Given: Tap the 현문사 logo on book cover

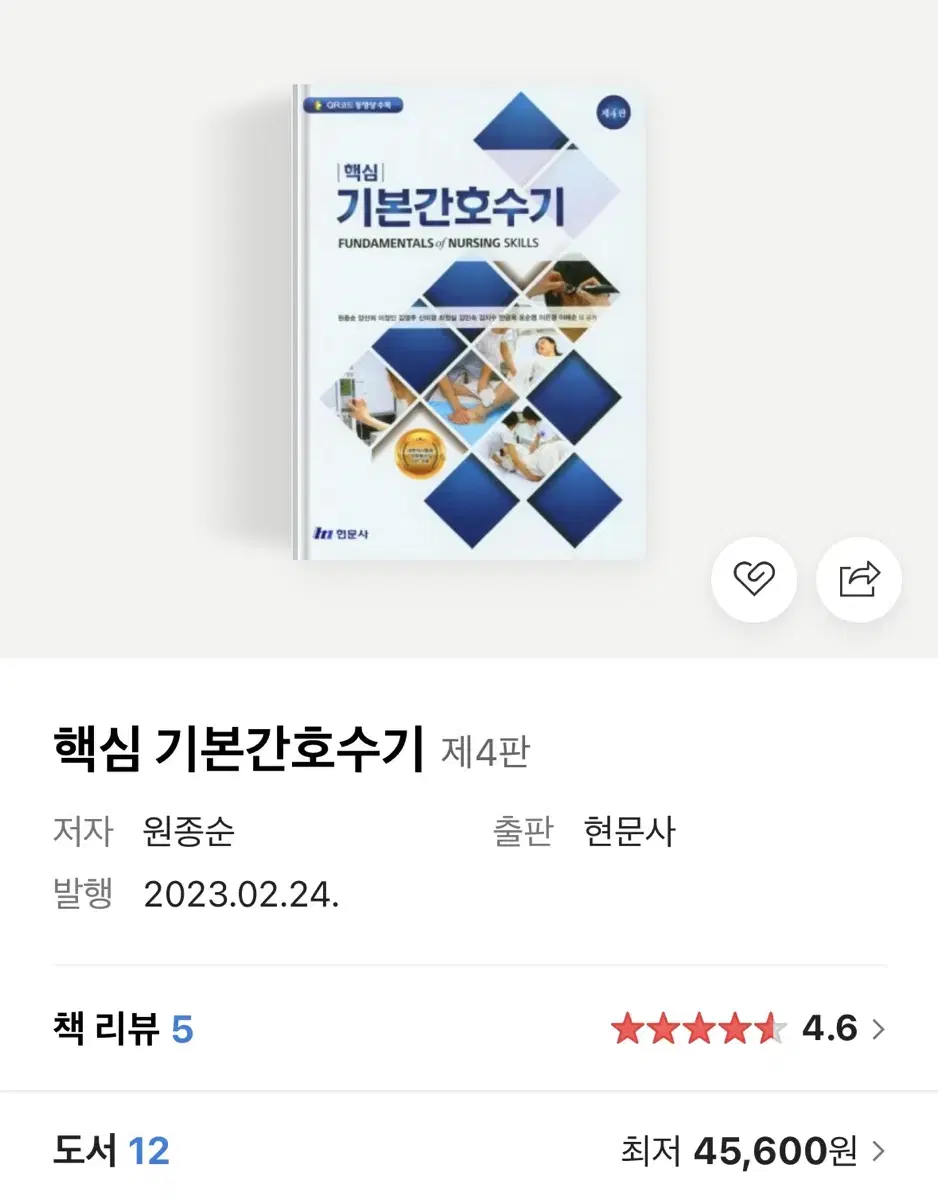Looking at the screenshot, I should (343, 535).
